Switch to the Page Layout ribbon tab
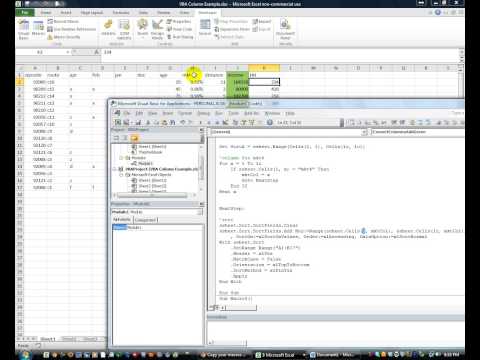The image size is (480, 360). click(92, 13)
